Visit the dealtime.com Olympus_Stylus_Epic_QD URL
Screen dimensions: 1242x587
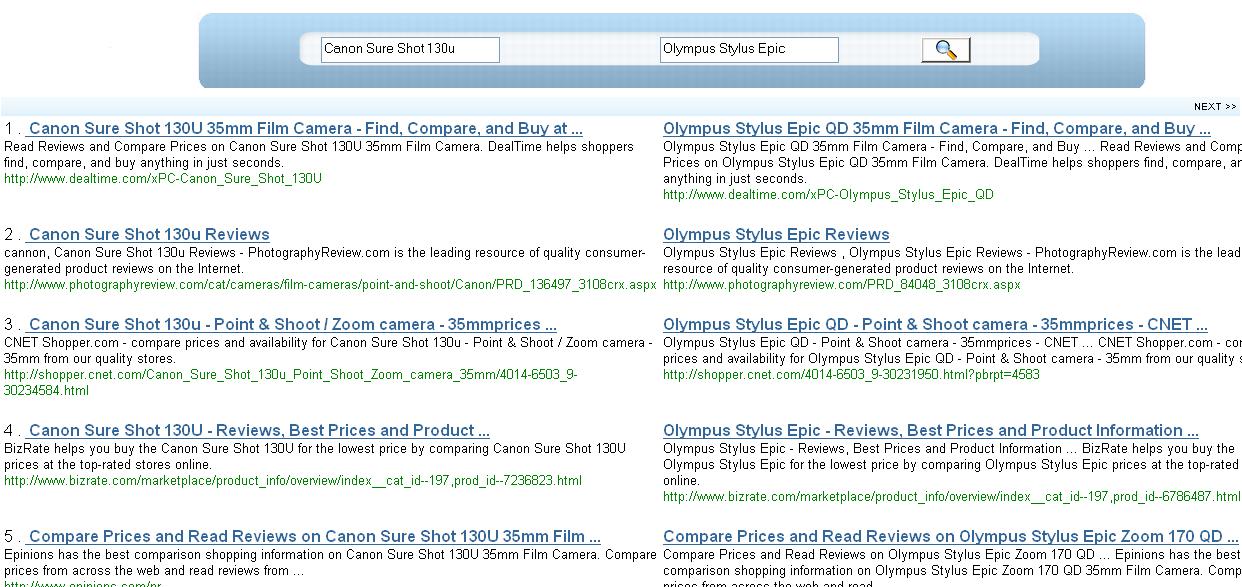coord(828,195)
